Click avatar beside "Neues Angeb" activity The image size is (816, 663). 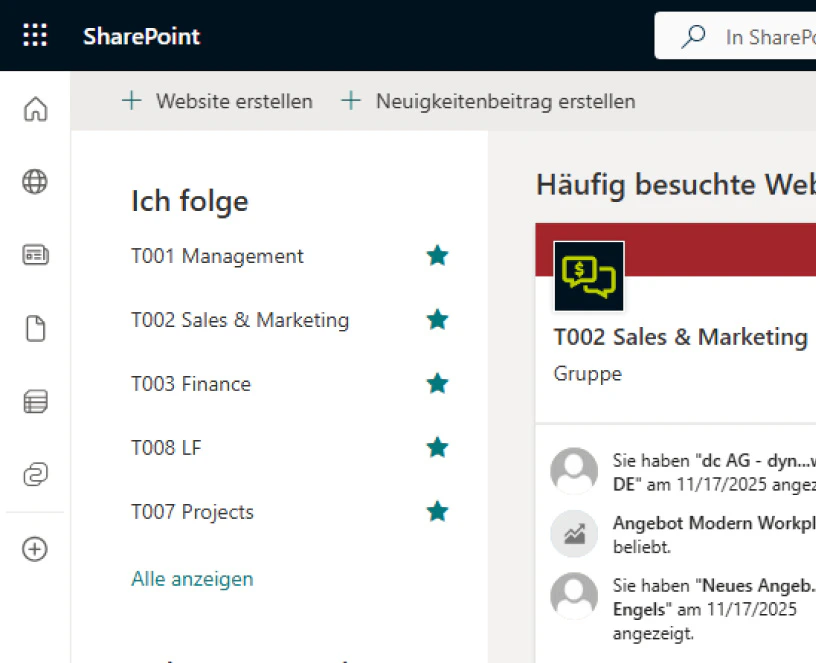[574, 596]
